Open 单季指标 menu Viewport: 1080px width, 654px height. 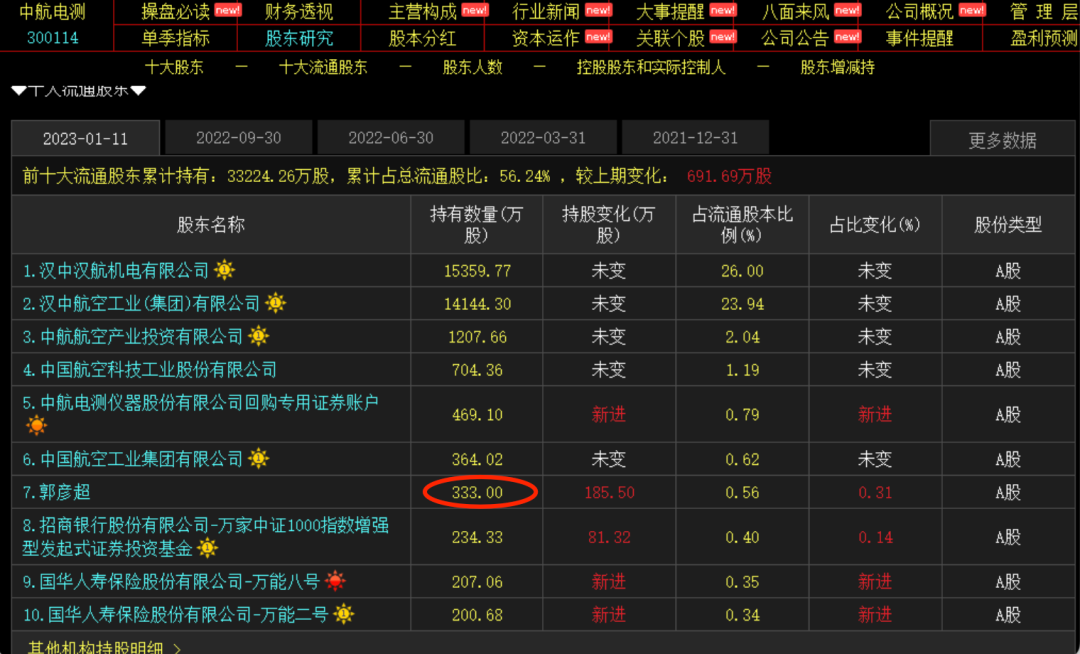click(176, 38)
